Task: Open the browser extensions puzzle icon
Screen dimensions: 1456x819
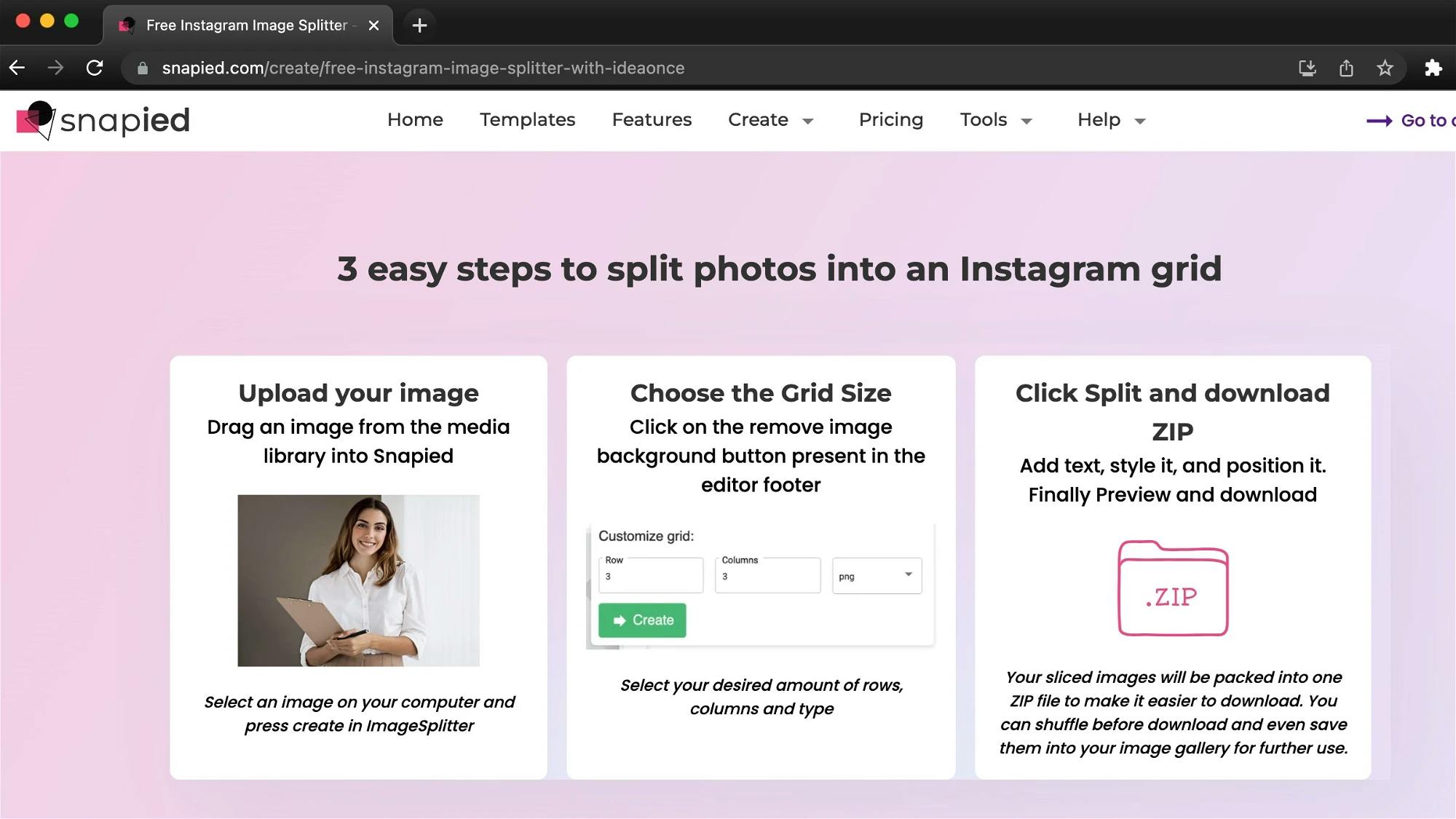Action: (x=1433, y=68)
